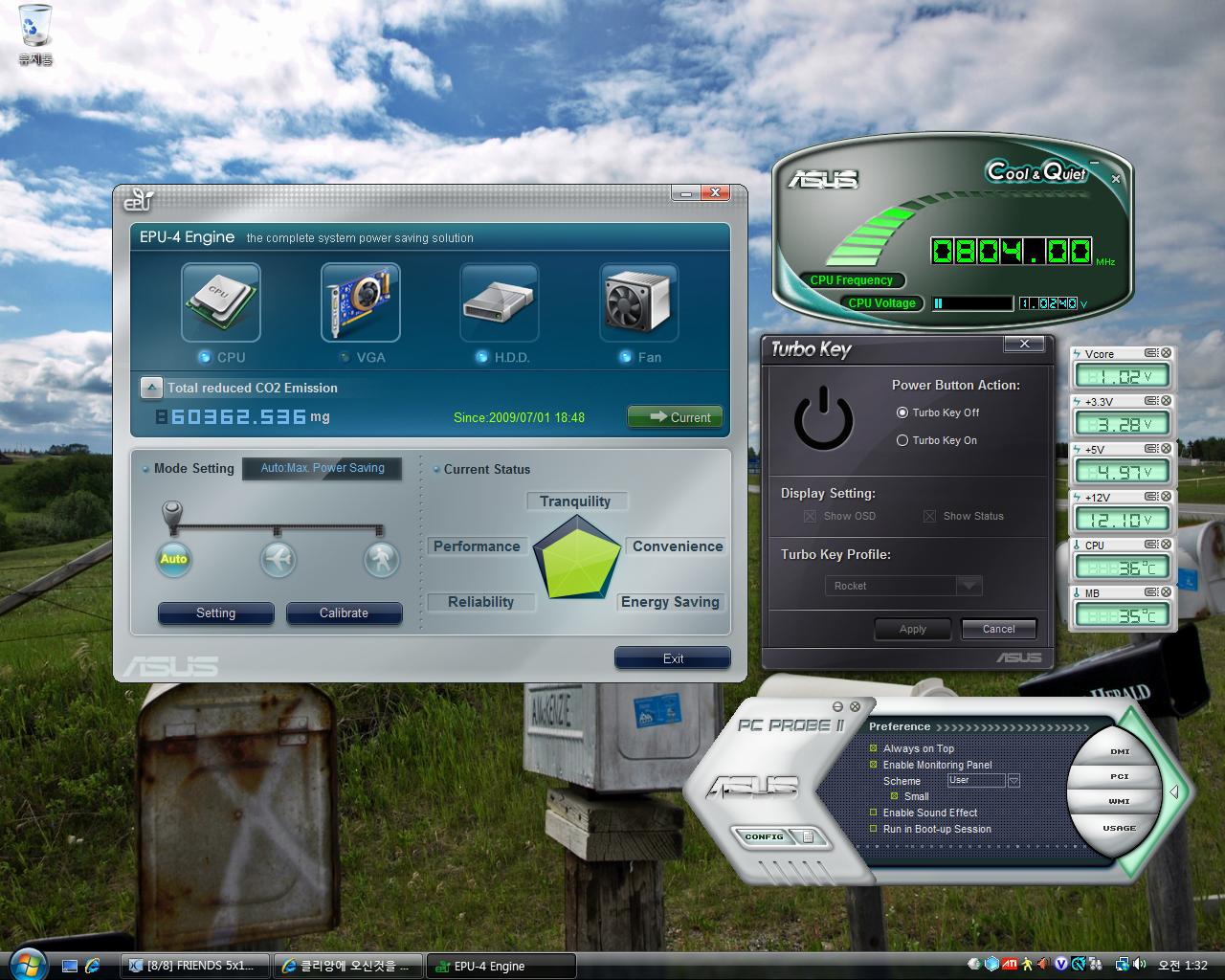Choose the airplane high-performance mode icon

(x=278, y=559)
